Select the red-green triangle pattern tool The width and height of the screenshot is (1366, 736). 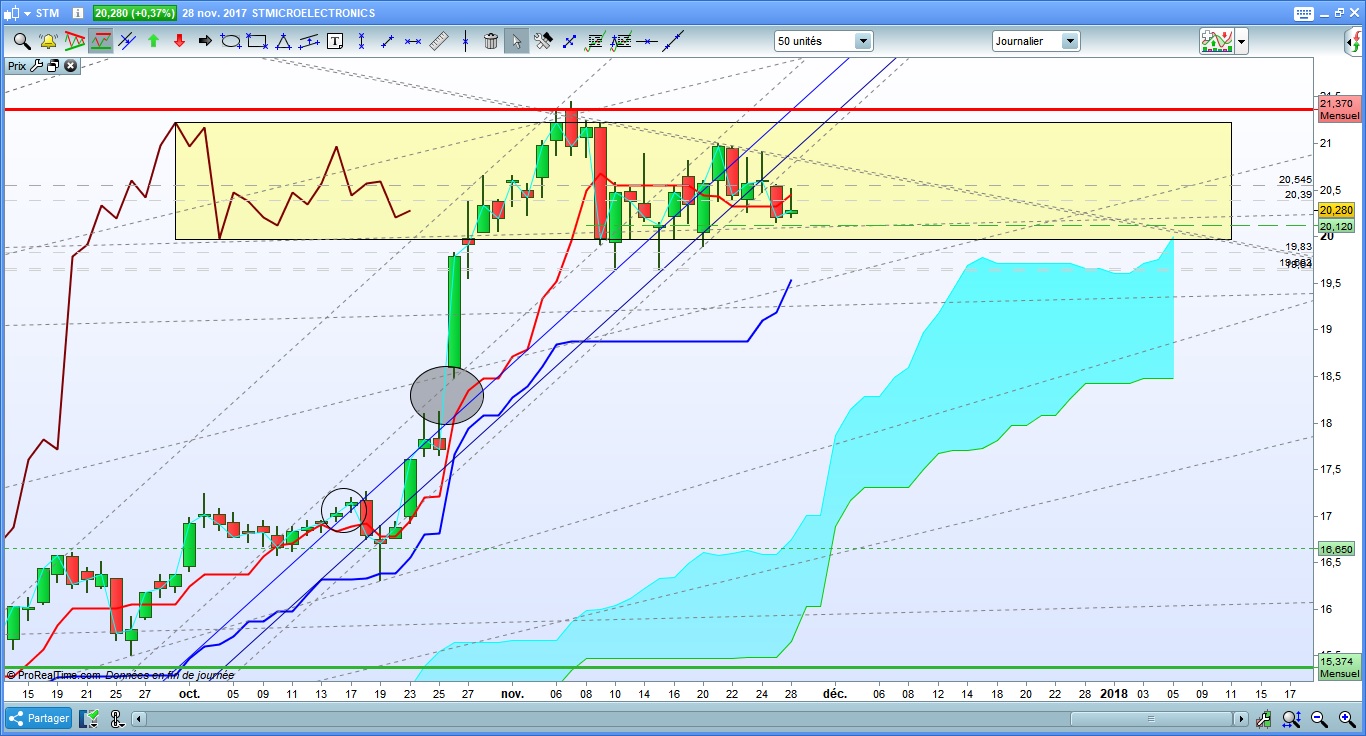pyautogui.click(x=74, y=41)
